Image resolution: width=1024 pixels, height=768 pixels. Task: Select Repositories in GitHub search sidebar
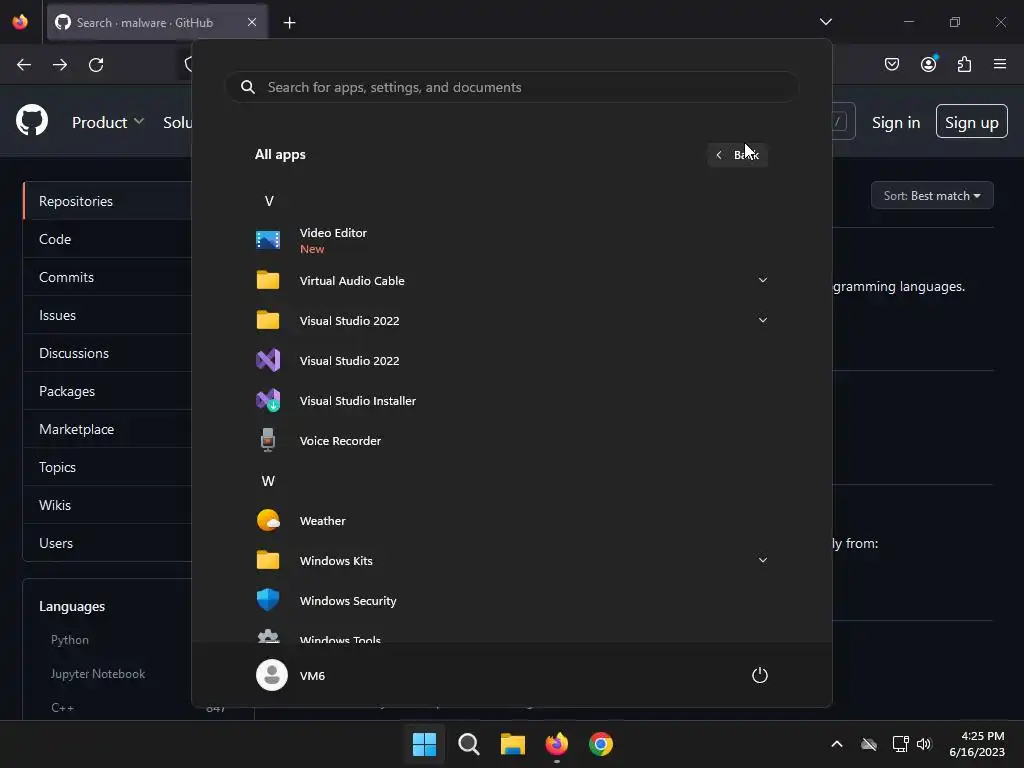pos(107,201)
